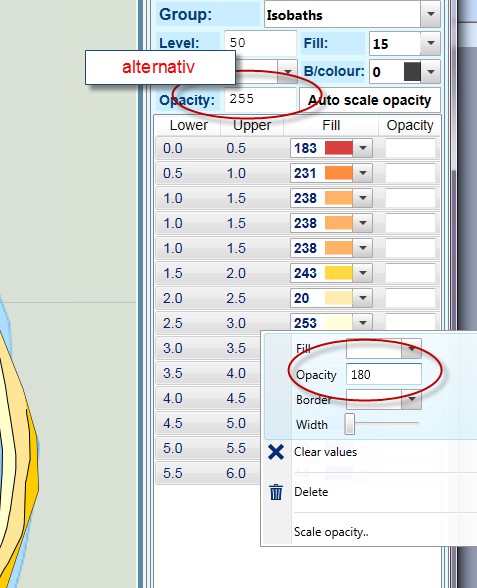This screenshot has width=477, height=588.
Task: Click the red fill swatch labeled 183
Action: [339, 148]
